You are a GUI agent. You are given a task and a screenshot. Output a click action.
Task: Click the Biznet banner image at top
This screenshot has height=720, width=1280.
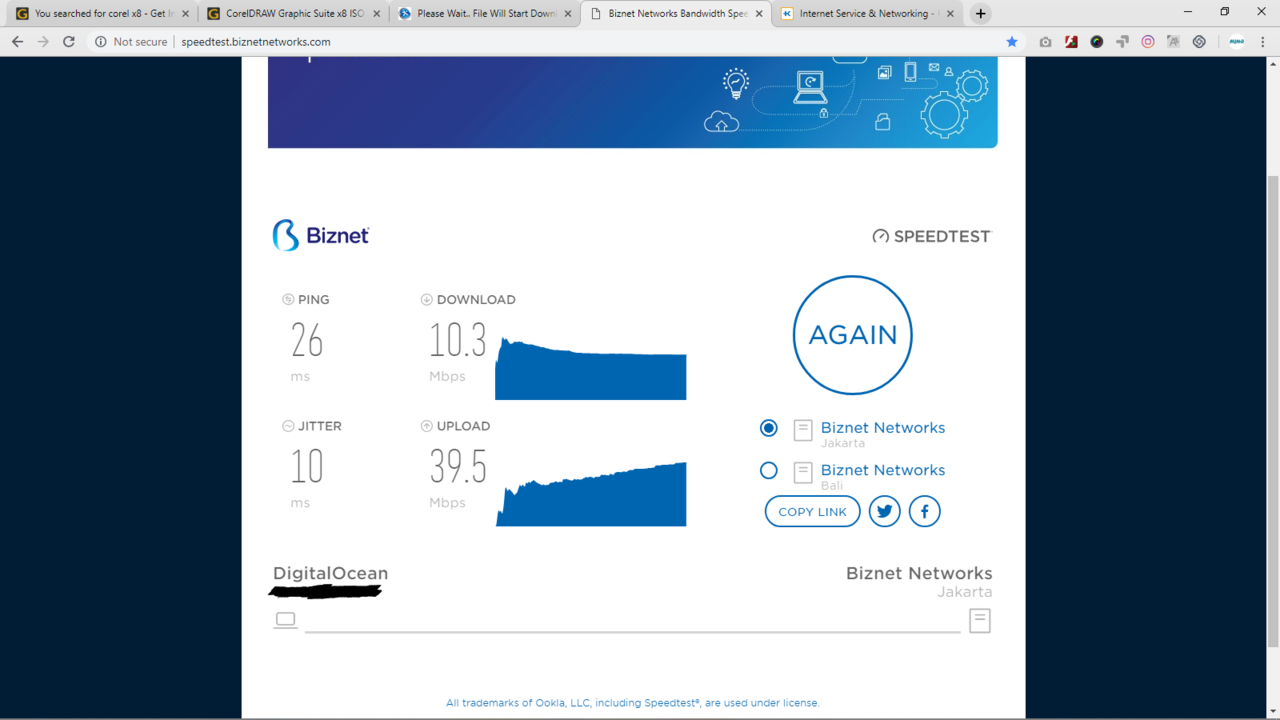(632, 103)
